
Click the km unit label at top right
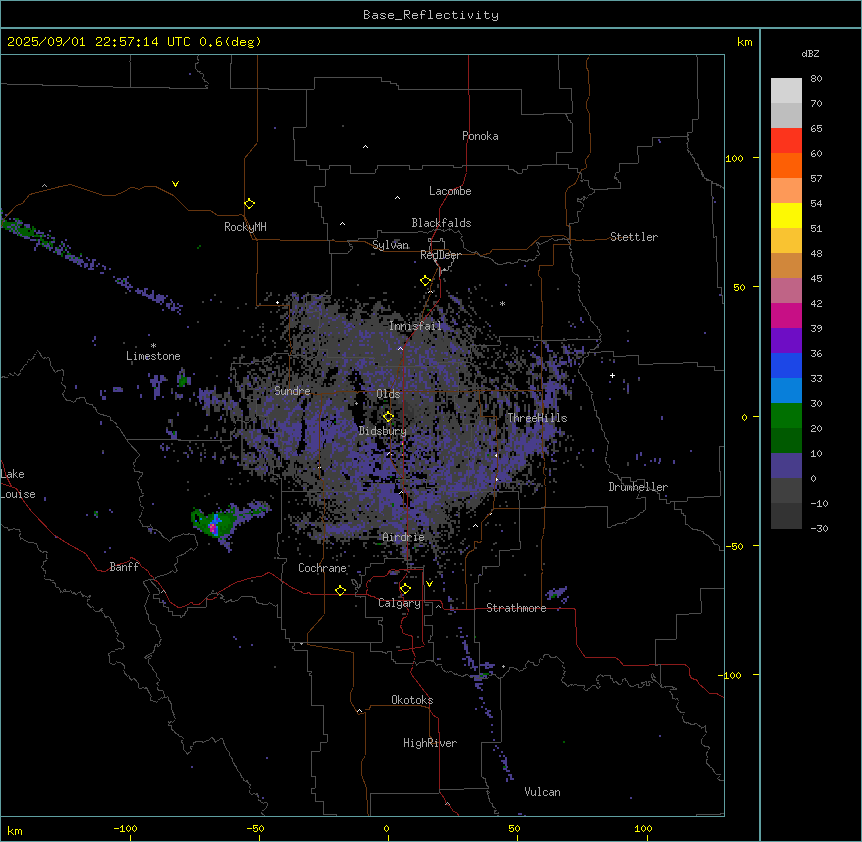[745, 42]
